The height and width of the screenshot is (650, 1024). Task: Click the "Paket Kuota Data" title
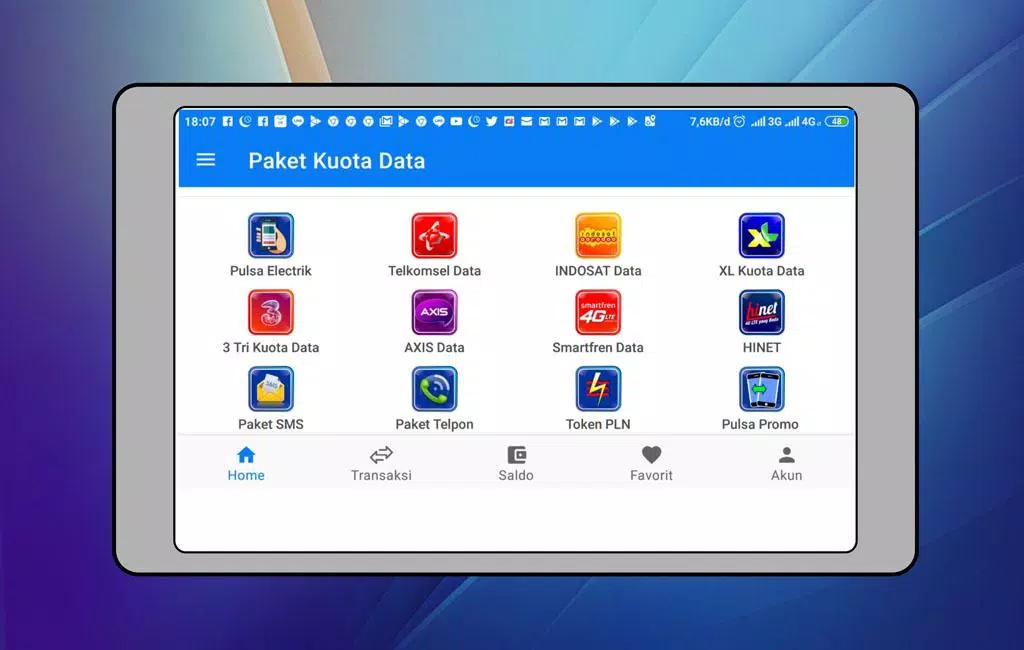[337, 161]
